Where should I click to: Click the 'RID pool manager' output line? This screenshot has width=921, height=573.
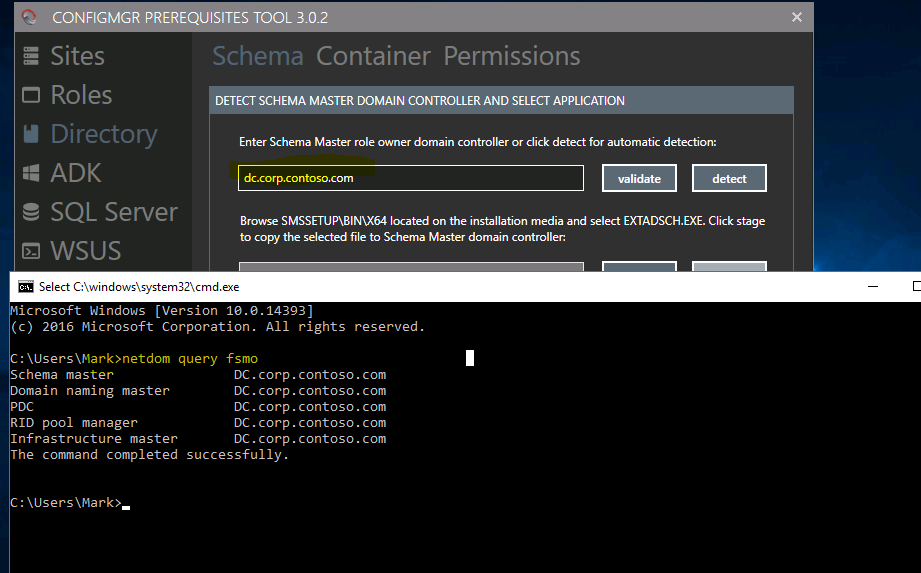point(198,422)
